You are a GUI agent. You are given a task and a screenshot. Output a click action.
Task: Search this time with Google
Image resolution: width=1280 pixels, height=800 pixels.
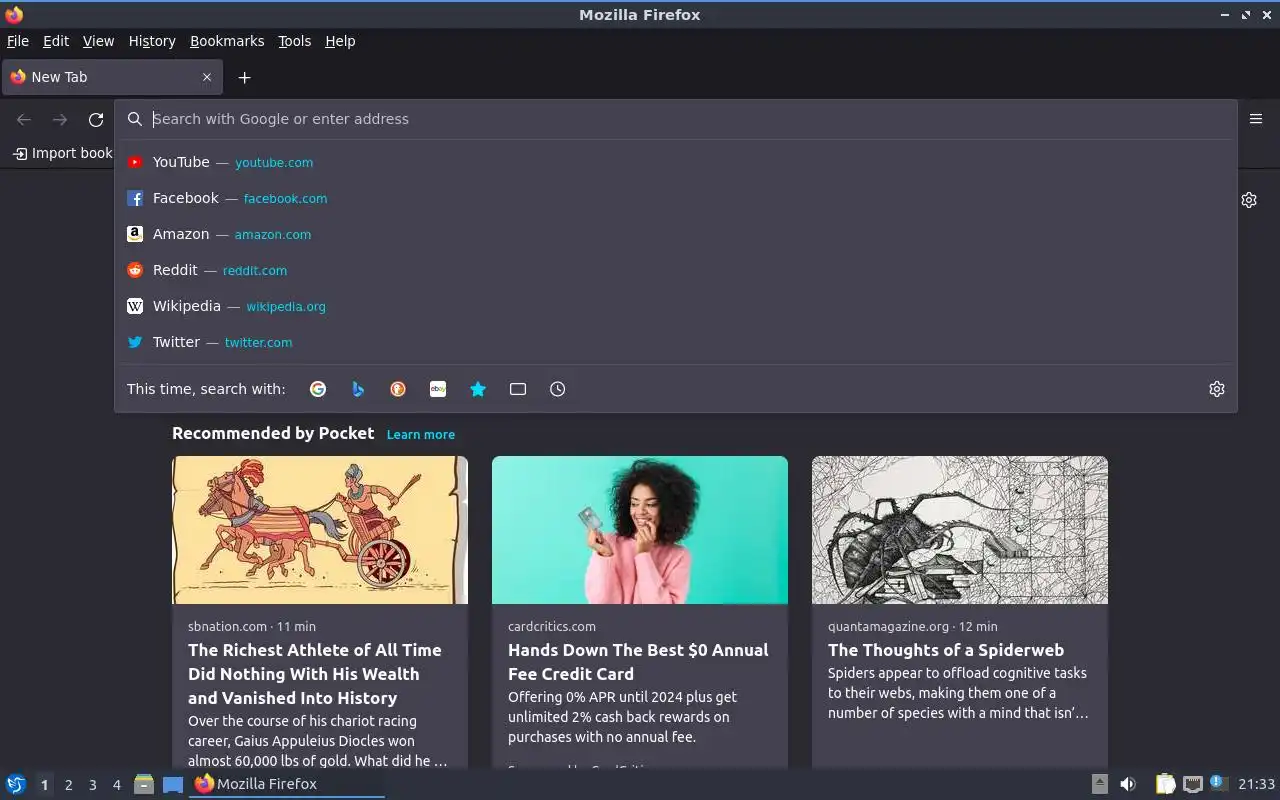pyautogui.click(x=318, y=389)
